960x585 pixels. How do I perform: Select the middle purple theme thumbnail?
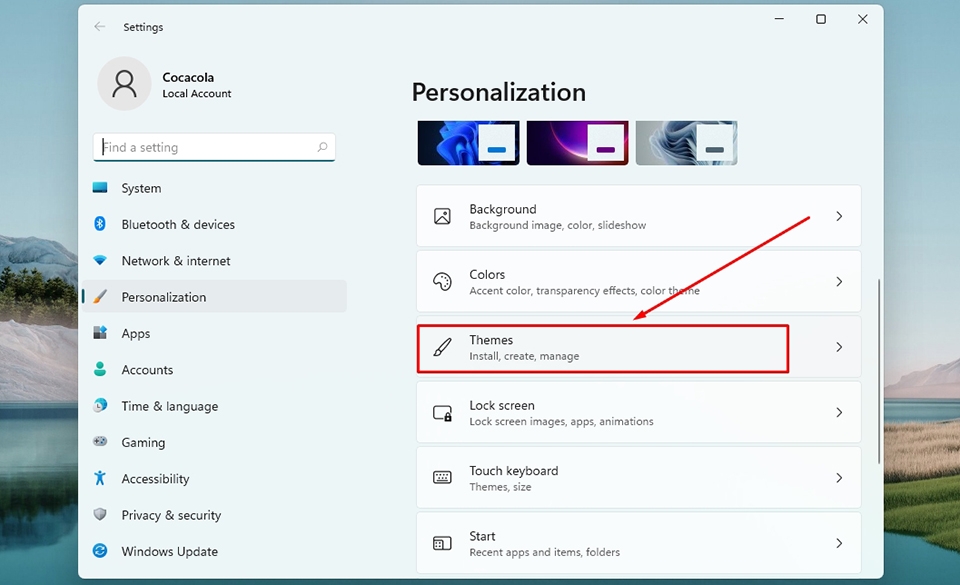pyautogui.click(x=577, y=142)
